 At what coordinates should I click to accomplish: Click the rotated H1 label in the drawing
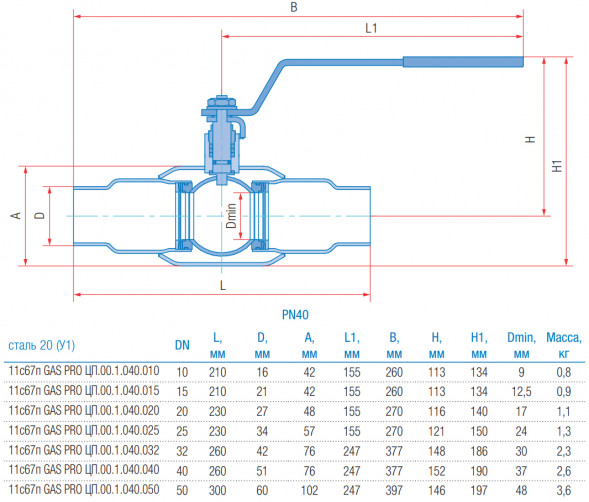(557, 166)
